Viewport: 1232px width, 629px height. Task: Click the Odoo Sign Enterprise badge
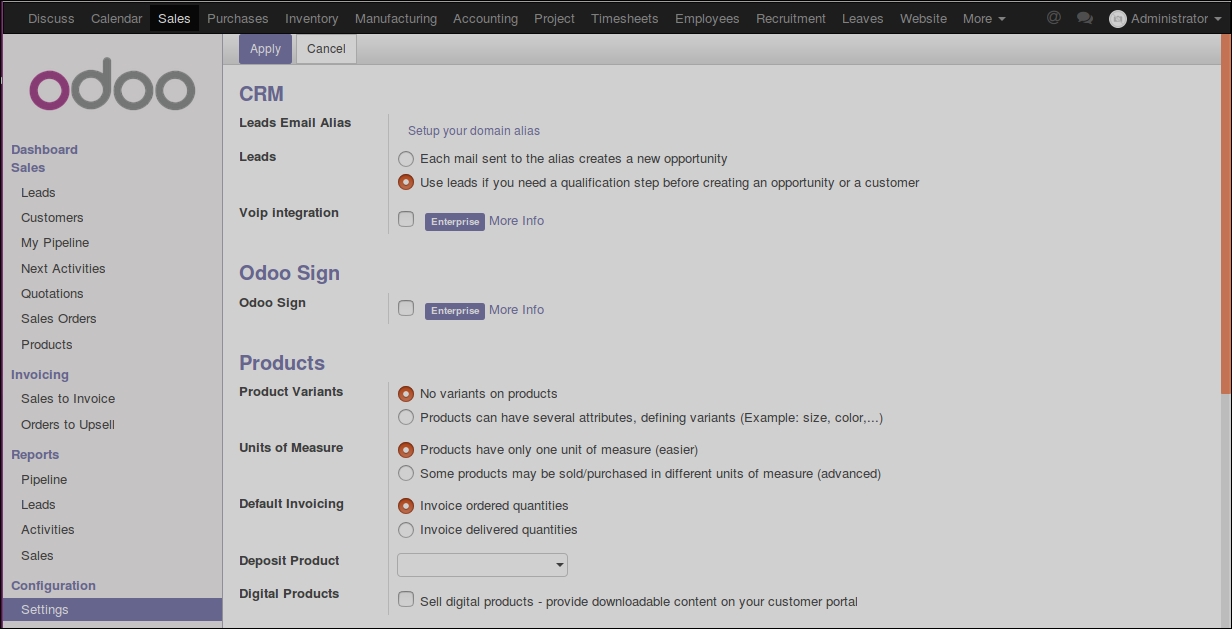pyautogui.click(x=455, y=311)
